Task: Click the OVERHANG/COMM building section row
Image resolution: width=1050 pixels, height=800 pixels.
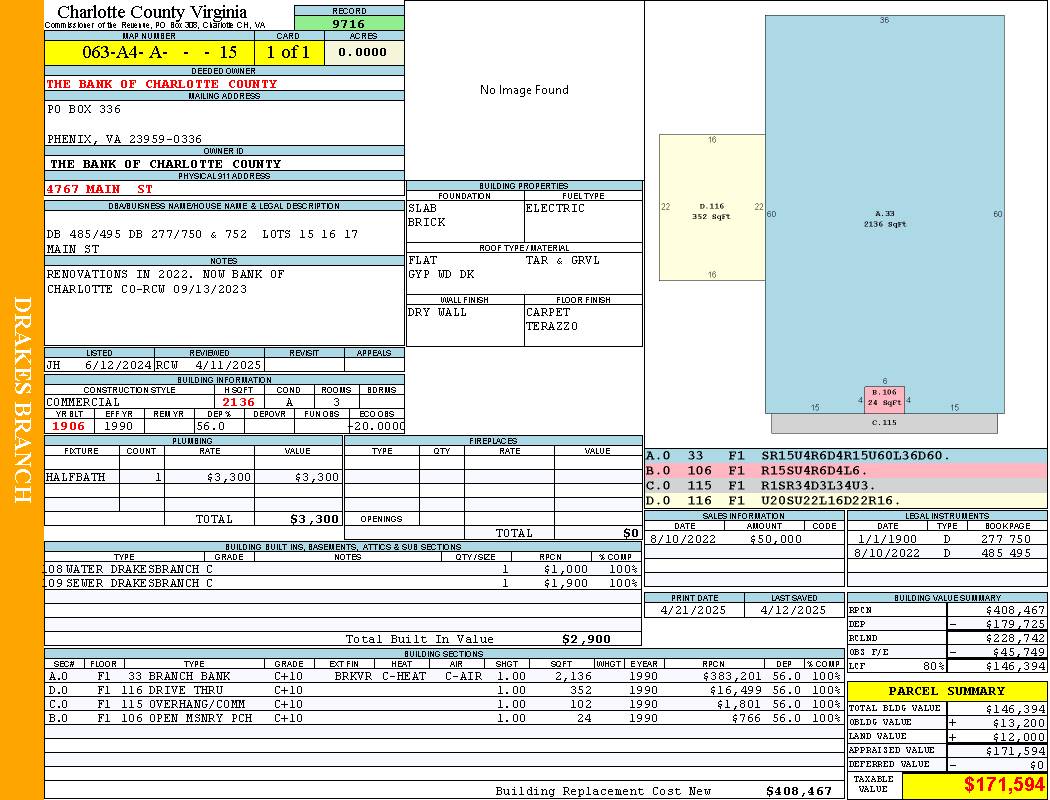Action: click(x=445, y=704)
